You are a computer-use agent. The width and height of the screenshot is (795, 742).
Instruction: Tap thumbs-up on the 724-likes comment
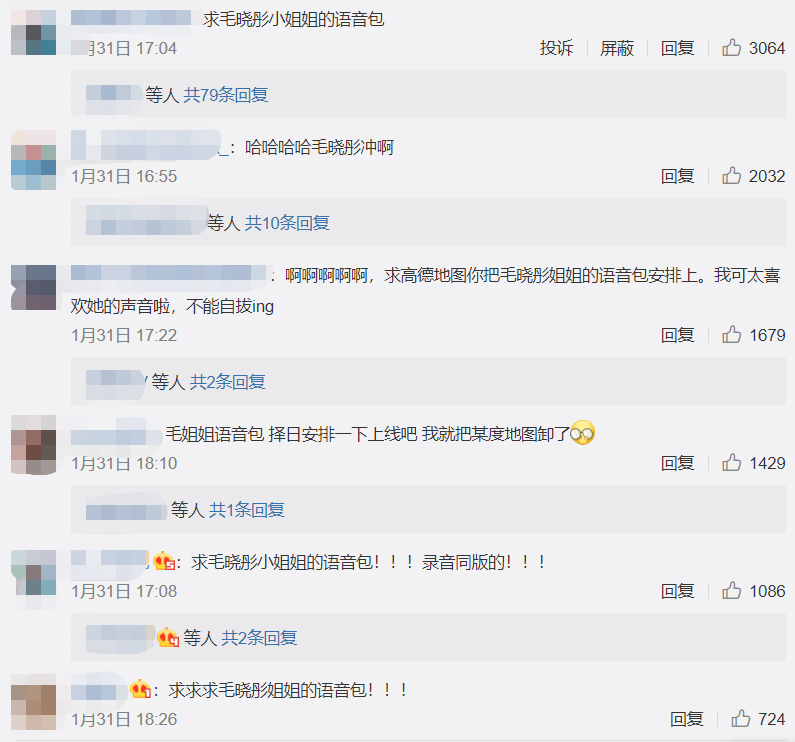[741, 719]
